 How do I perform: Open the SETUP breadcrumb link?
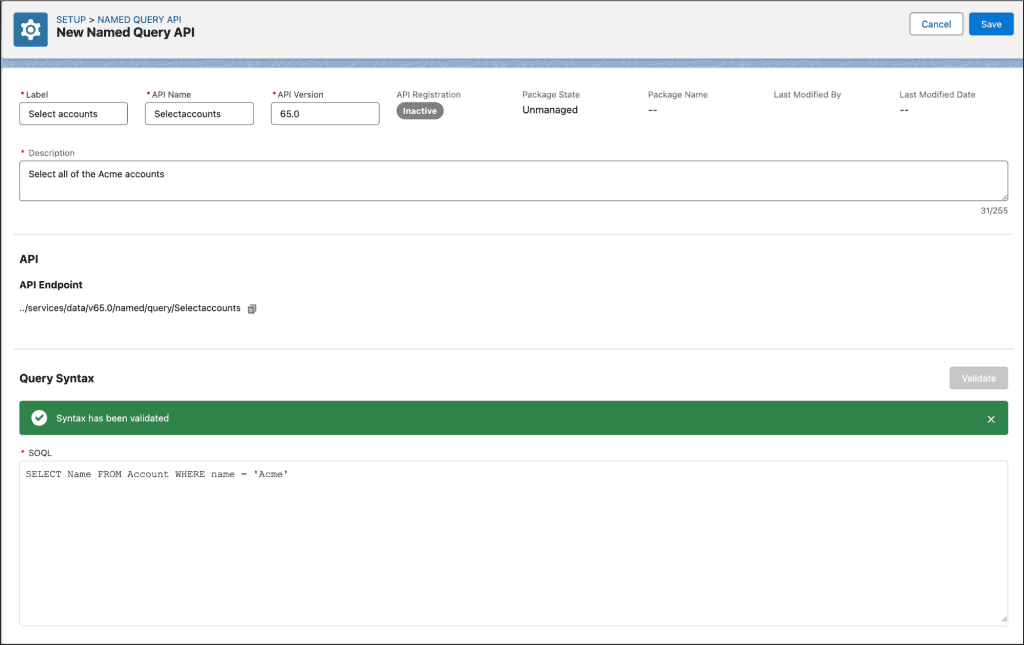(69, 18)
